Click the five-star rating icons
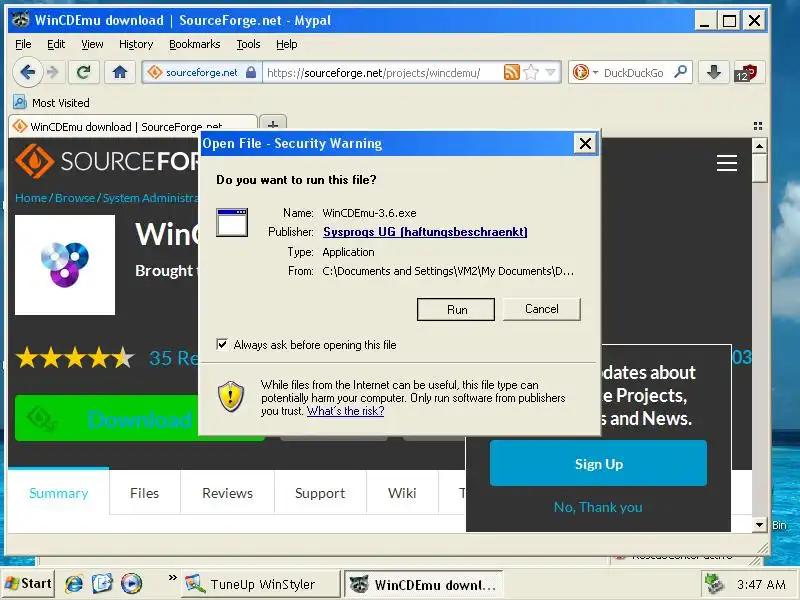 pyautogui.click(x=75, y=358)
